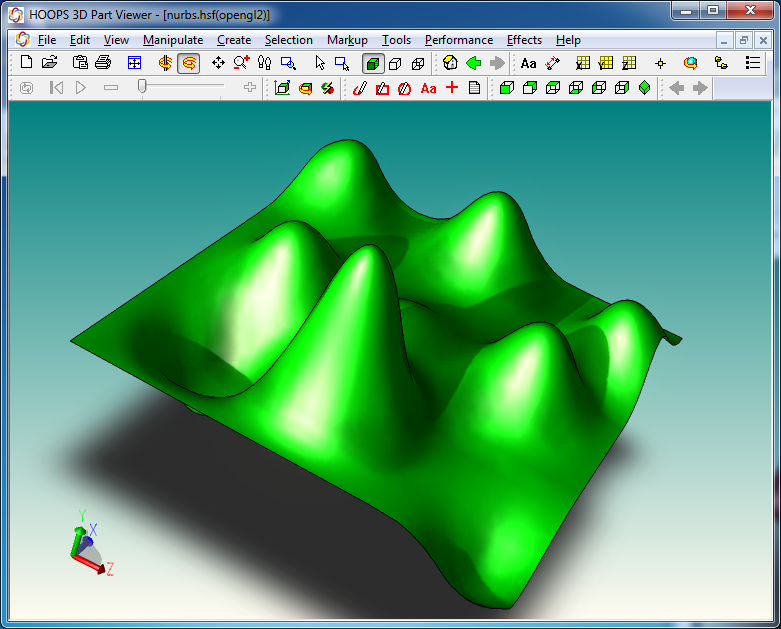The height and width of the screenshot is (629, 781).
Task: Switch to wireframe cube render mode
Action: click(x=418, y=63)
